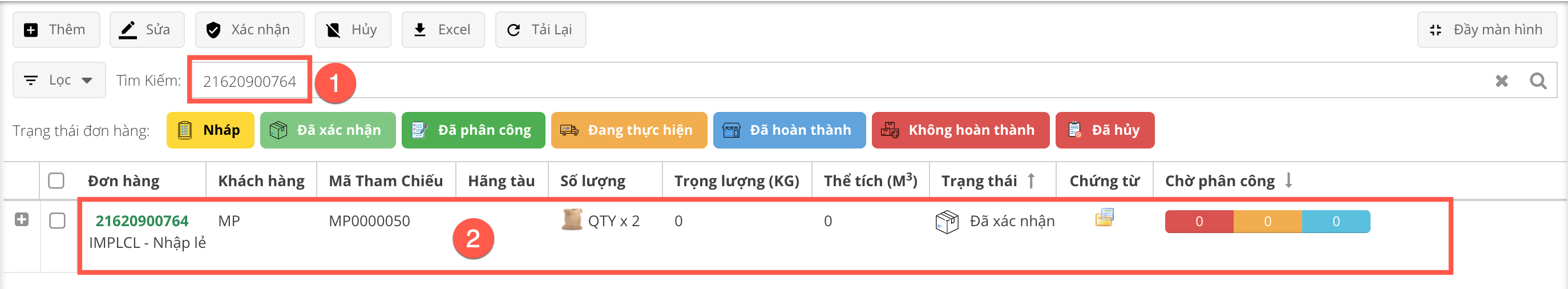Filter orders by Đã xác nhận status

[x=328, y=130]
